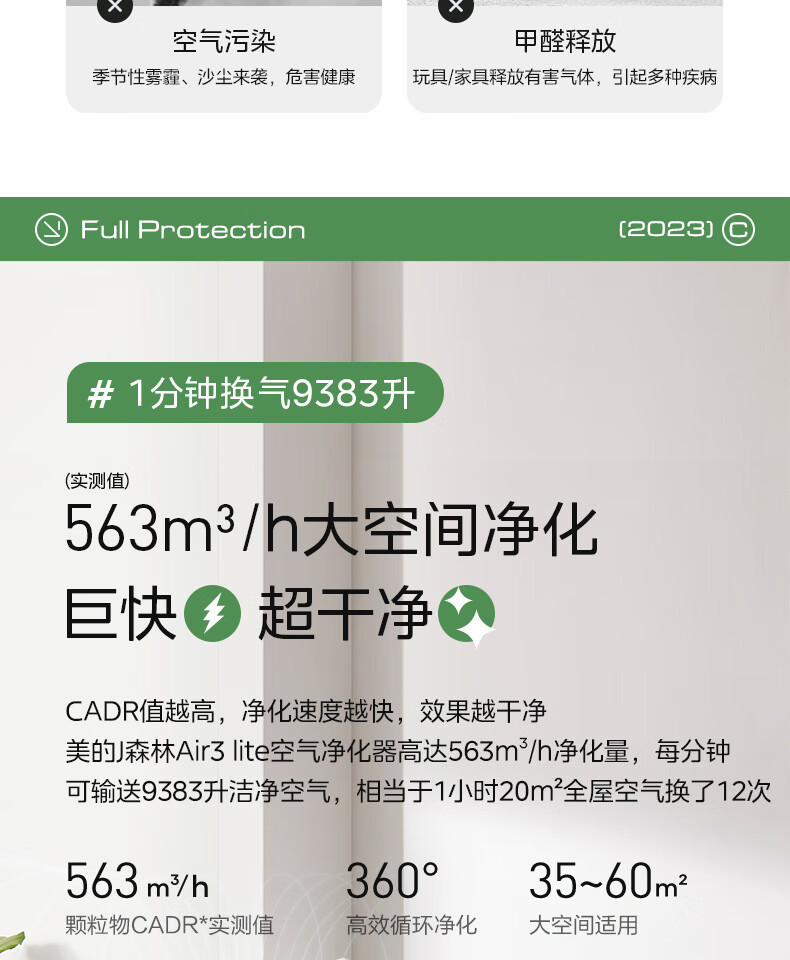The height and width of the screenshot is (960, 790).
Task: Click the CADR值越高 description line
Action: (306, 711)
